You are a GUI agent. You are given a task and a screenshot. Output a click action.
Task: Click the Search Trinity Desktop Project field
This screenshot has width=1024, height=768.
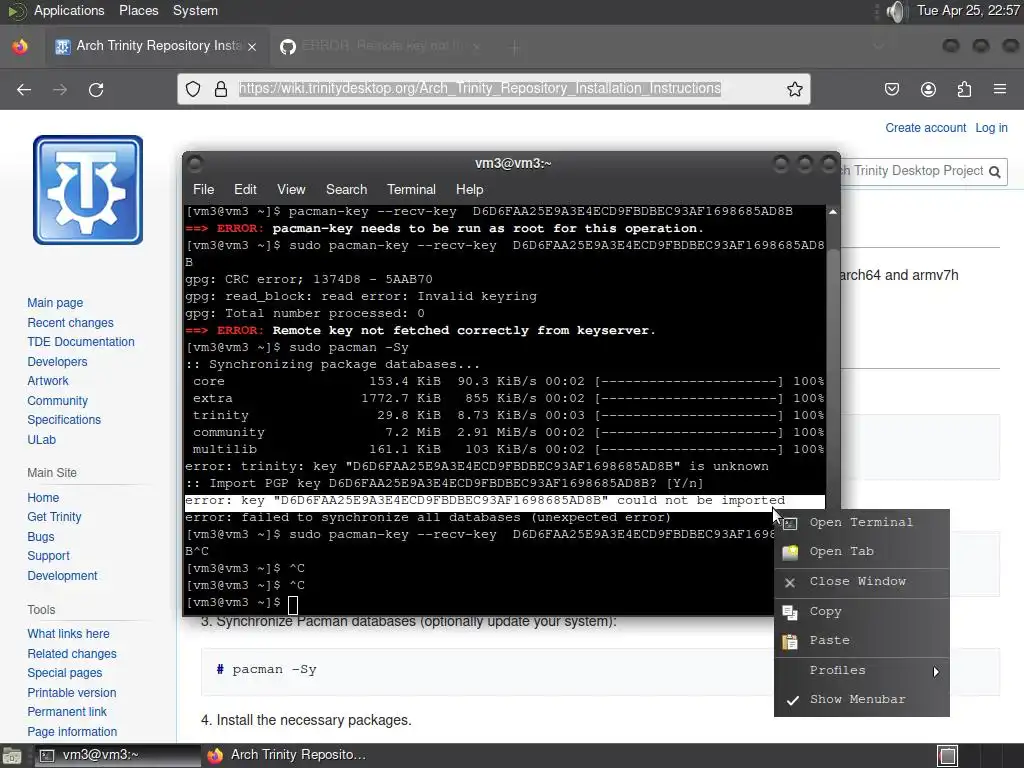tap(914, 171)
